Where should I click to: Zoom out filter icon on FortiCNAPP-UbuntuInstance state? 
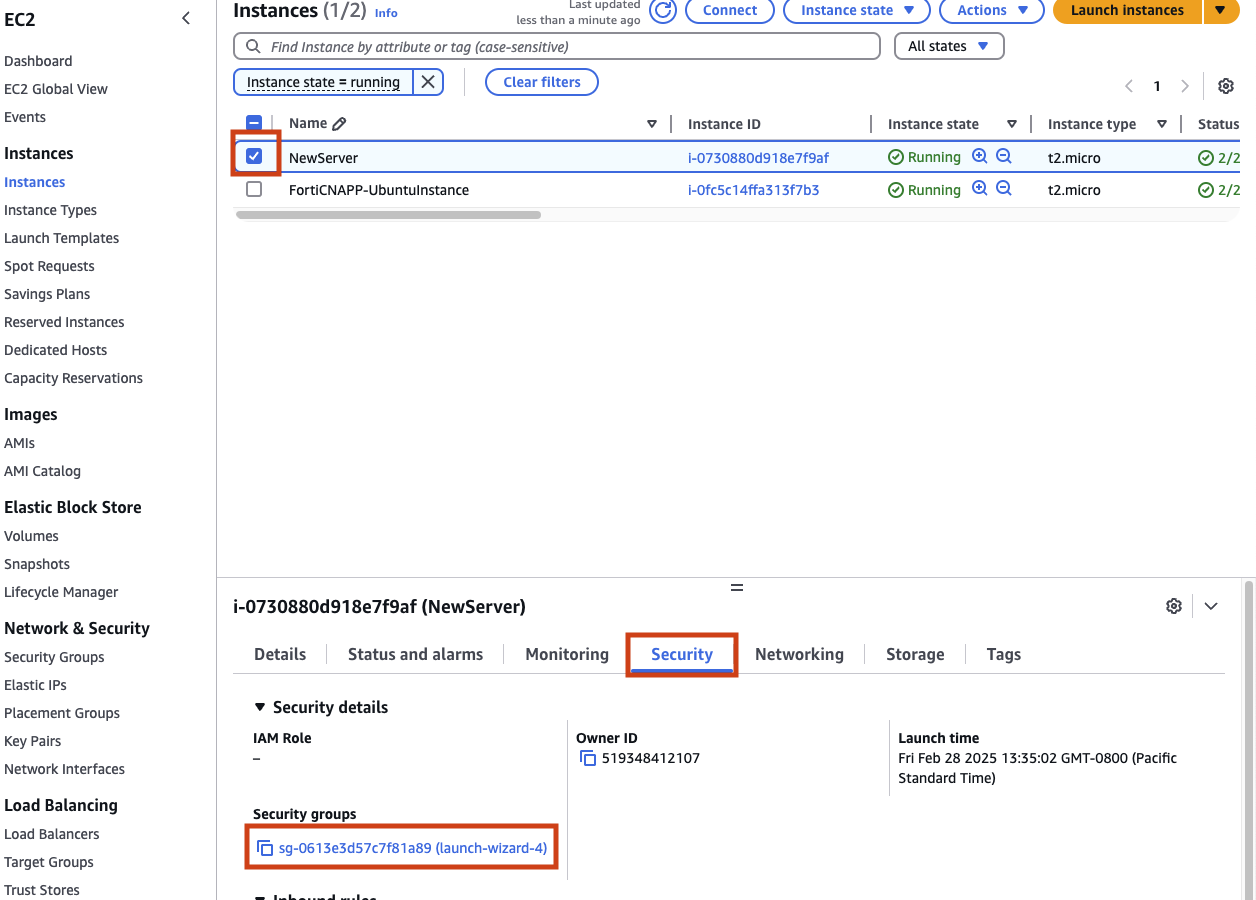(x=1004, y=189)
